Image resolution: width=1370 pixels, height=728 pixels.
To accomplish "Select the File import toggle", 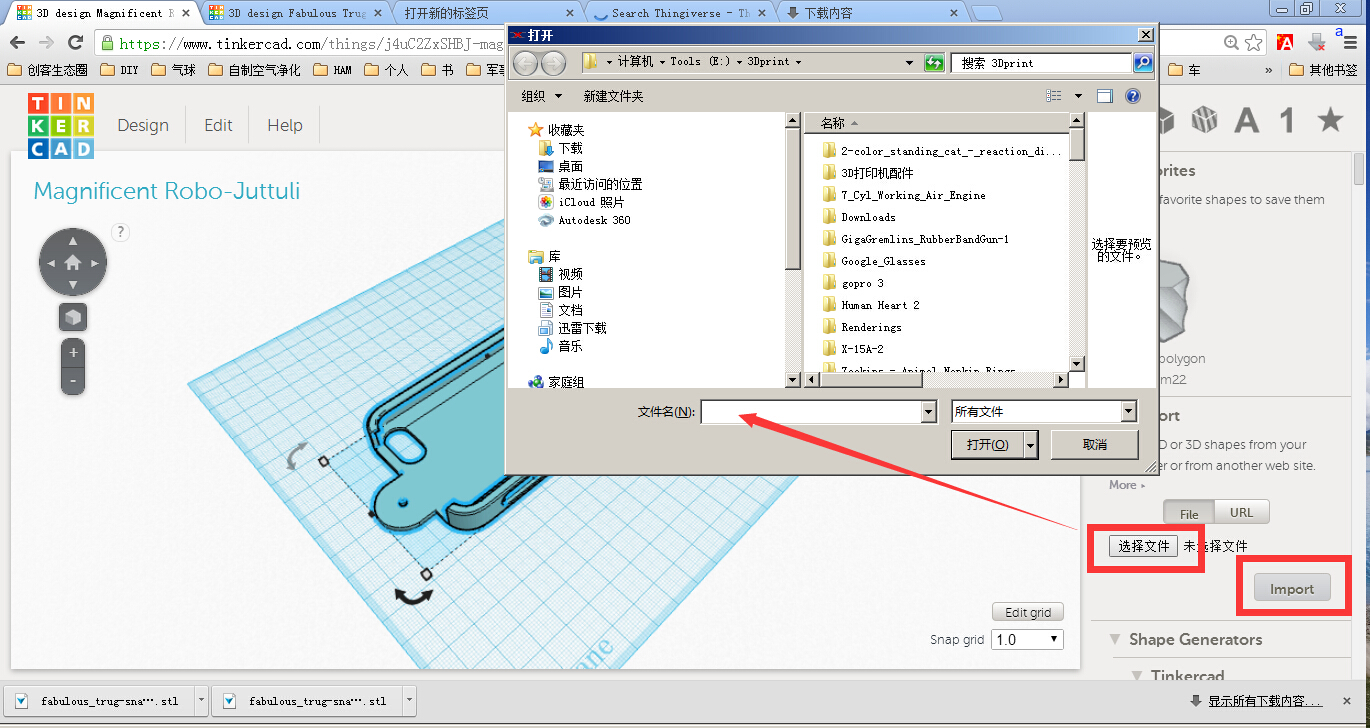I will pos(1189,513).
